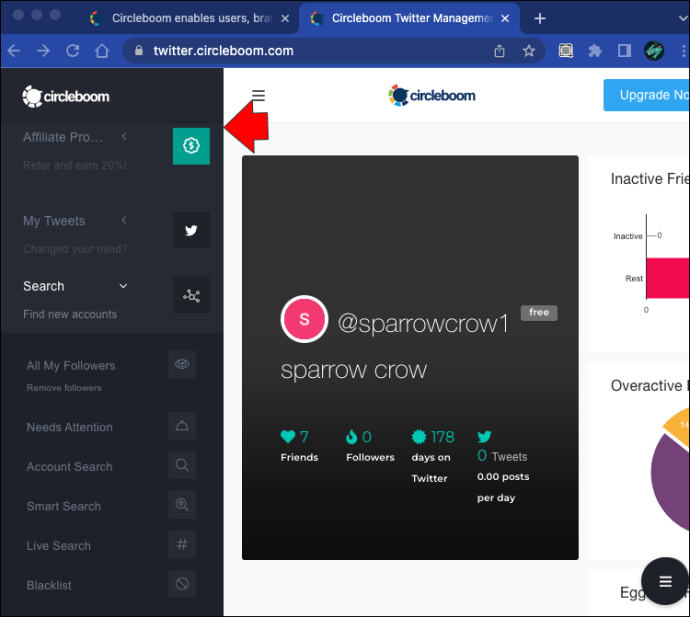
Task: Click the share icon in address bar
Action: tap(499, 51)
